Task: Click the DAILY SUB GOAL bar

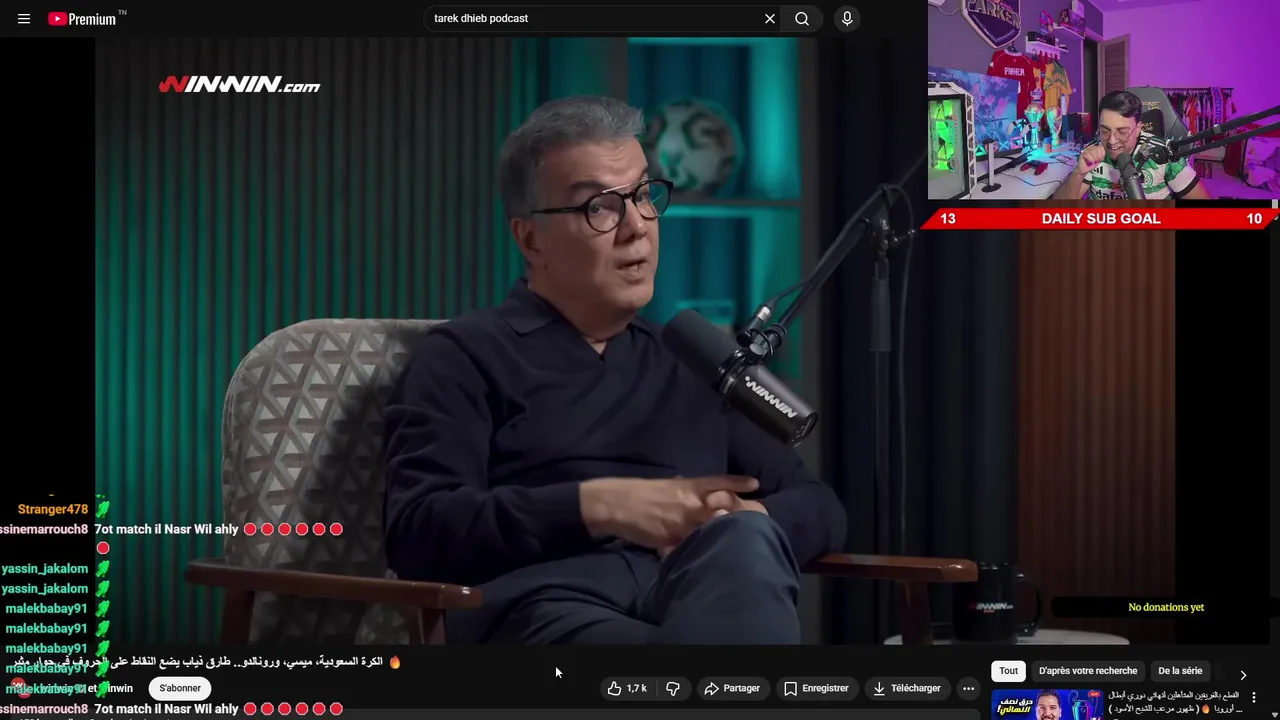Action: click(1102, 219)
